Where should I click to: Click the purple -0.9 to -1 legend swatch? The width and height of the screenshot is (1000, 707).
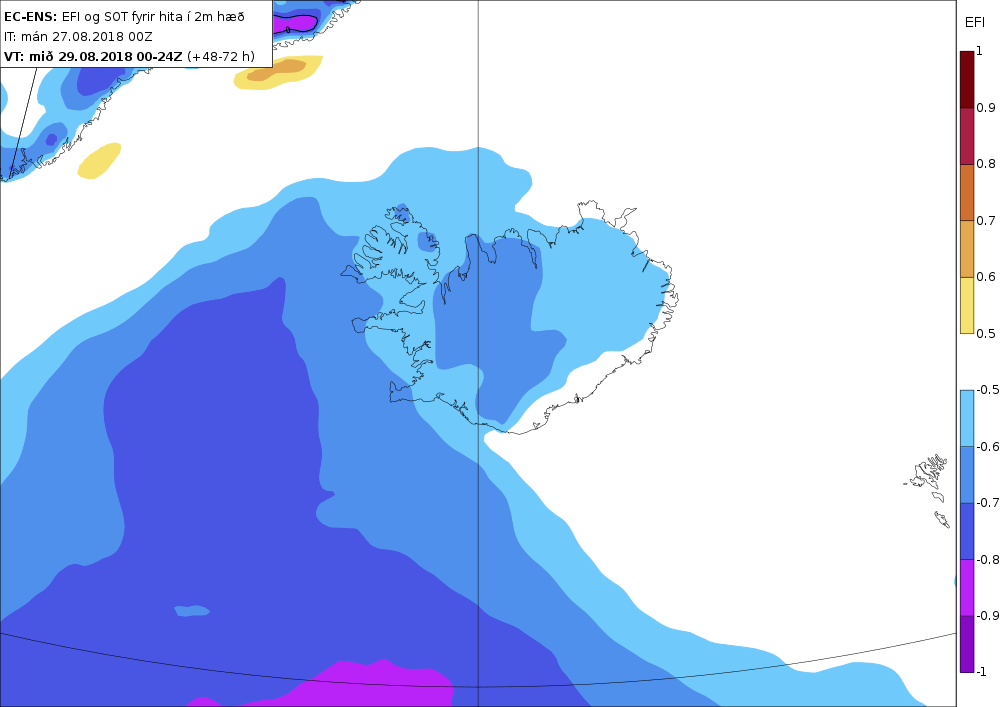tap(967, 644)
